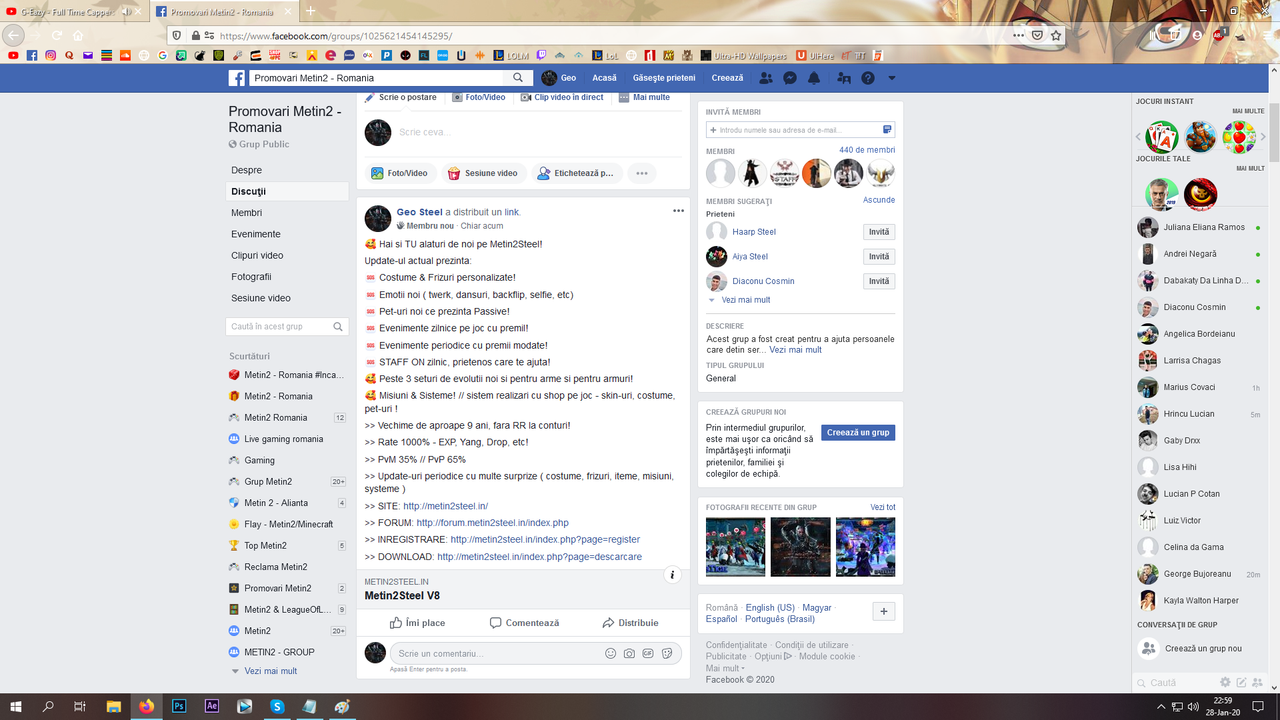Save page to Pocket icon in address bar

[1037, 35]
